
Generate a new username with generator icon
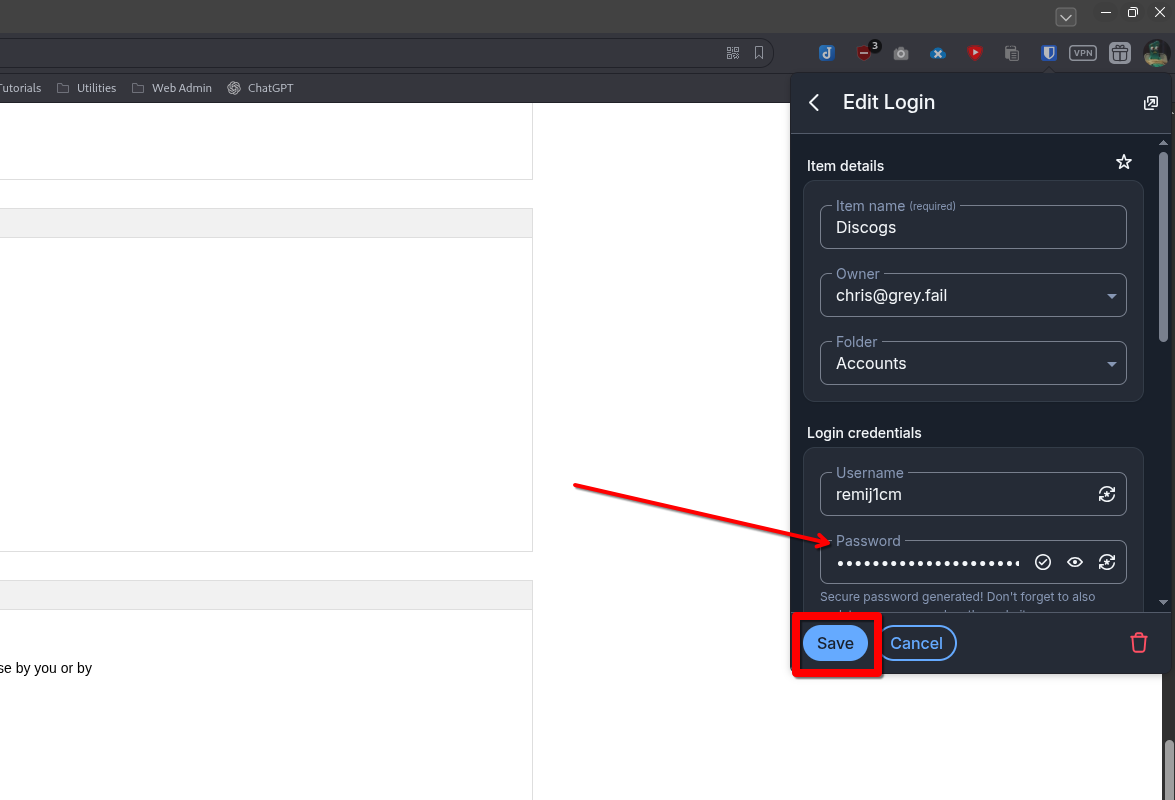tap(1106, 494)
